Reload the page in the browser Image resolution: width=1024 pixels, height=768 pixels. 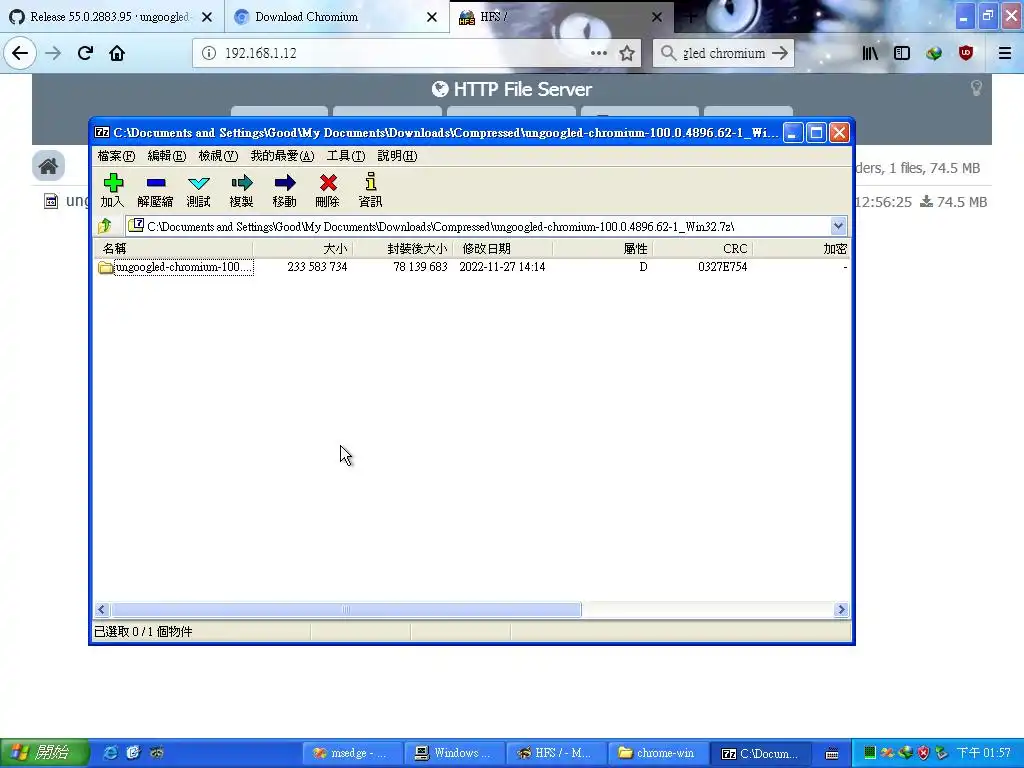pos(85,53)
